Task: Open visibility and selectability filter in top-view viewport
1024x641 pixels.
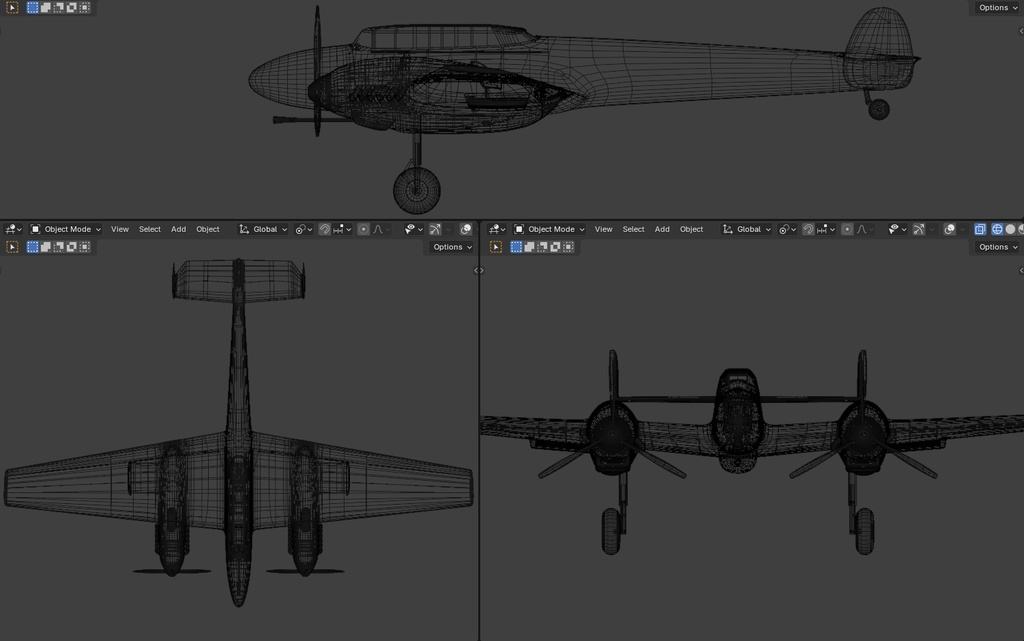Action: [413, 229]
